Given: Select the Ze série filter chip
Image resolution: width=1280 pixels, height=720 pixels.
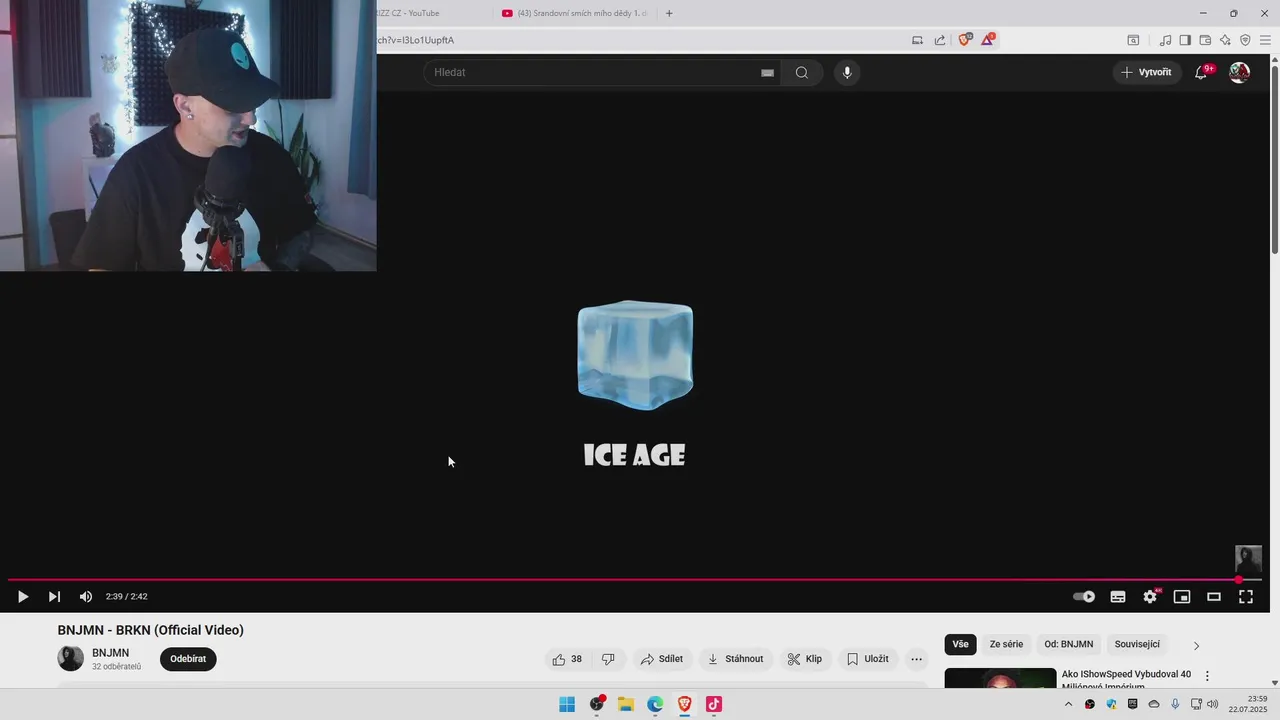Looking at the screenshot, I should click(x=1006, y=644).
